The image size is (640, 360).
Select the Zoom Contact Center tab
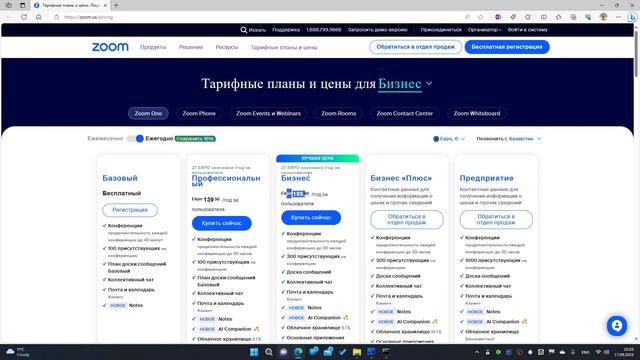(404, 113)
